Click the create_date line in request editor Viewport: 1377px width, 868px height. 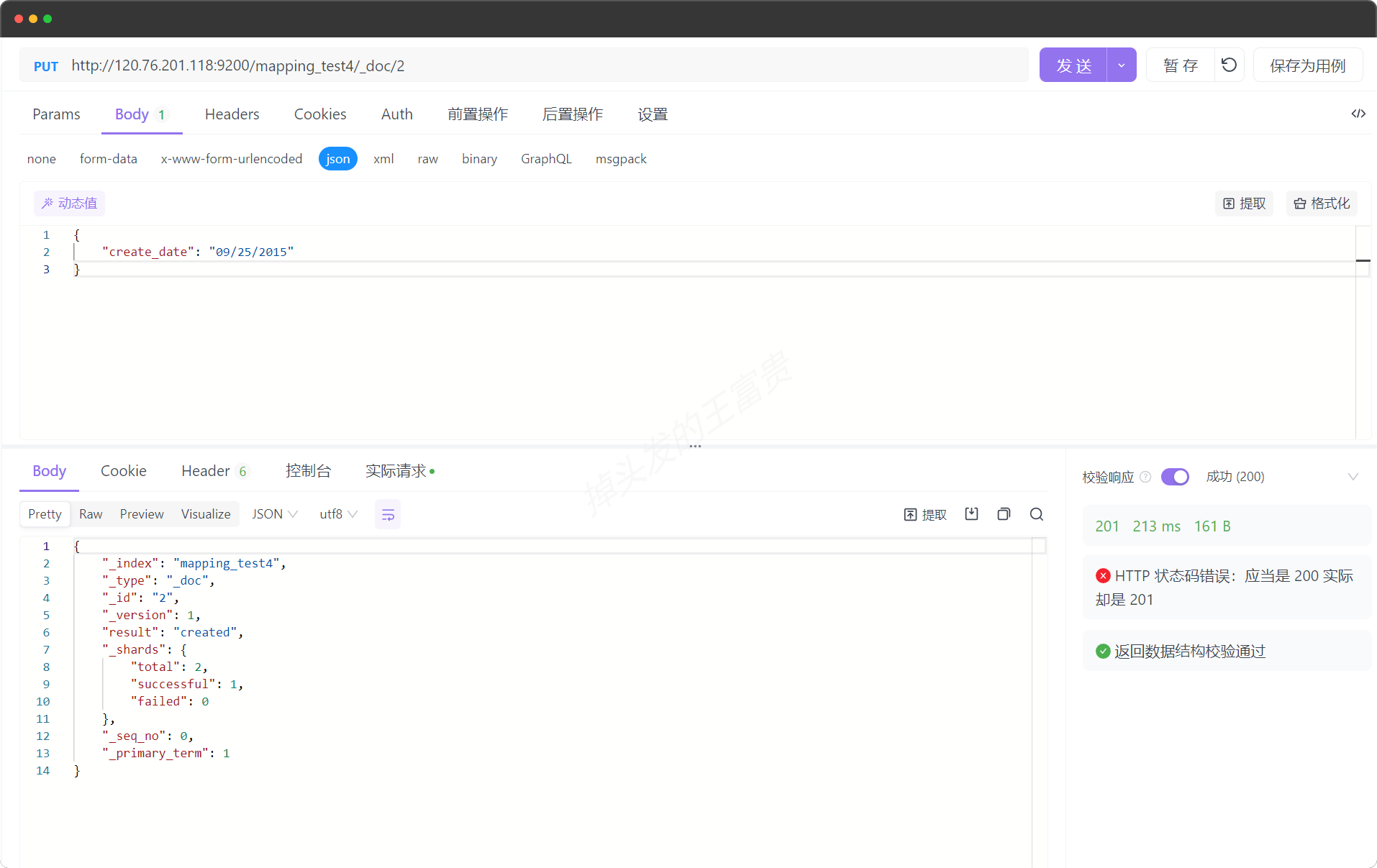tap(198, 252)
